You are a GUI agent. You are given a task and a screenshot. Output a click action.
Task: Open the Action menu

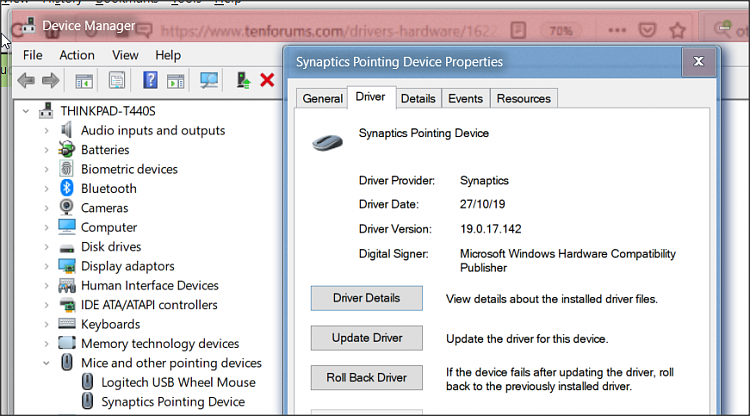pyautogui.click(x=77, y=55)
